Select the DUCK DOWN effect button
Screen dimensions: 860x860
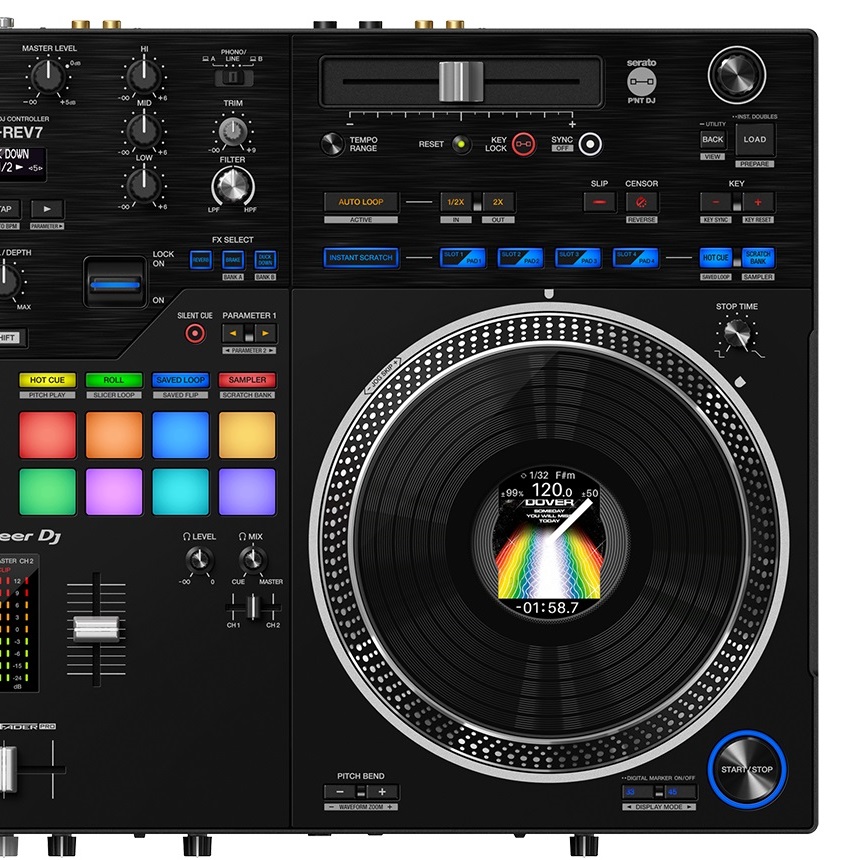(x=265, y=260)
